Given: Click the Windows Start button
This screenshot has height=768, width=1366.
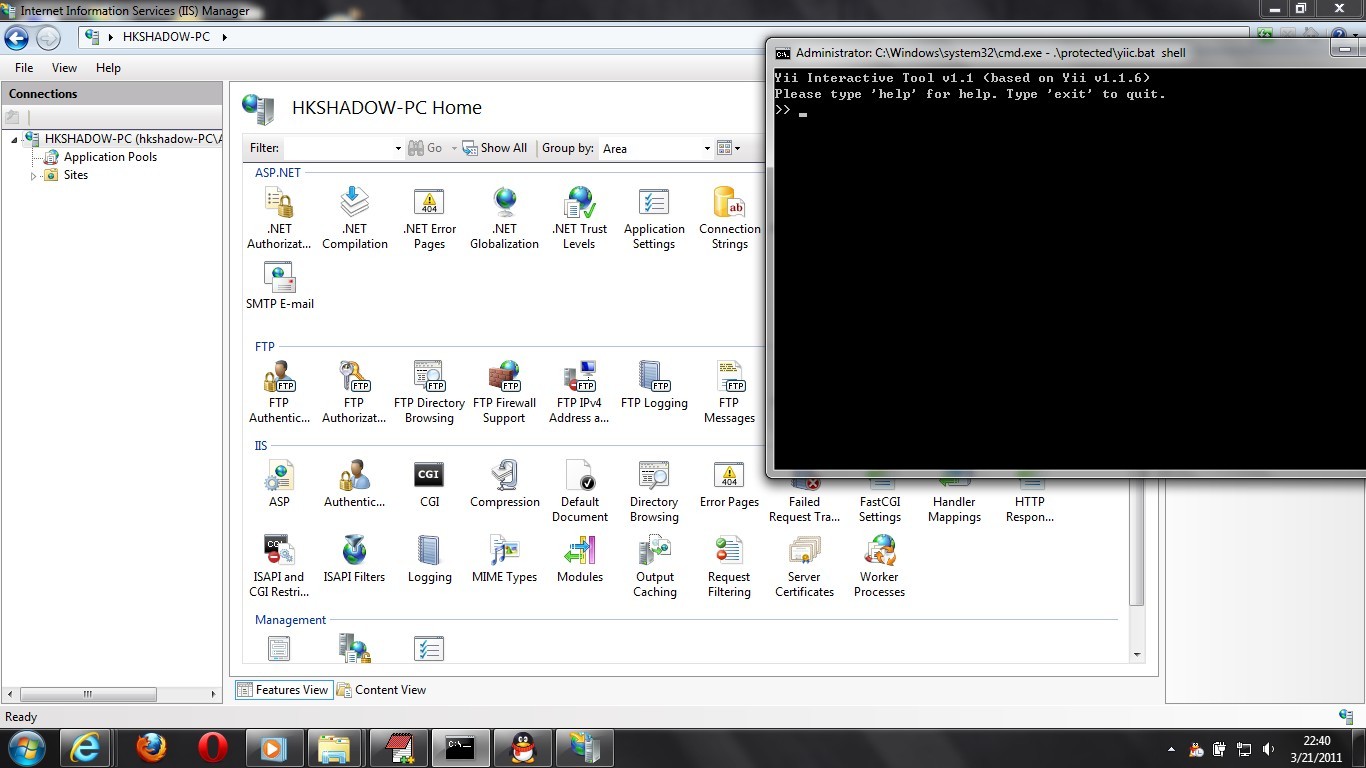Looking at the screenshot, I should tap(27, 747).
